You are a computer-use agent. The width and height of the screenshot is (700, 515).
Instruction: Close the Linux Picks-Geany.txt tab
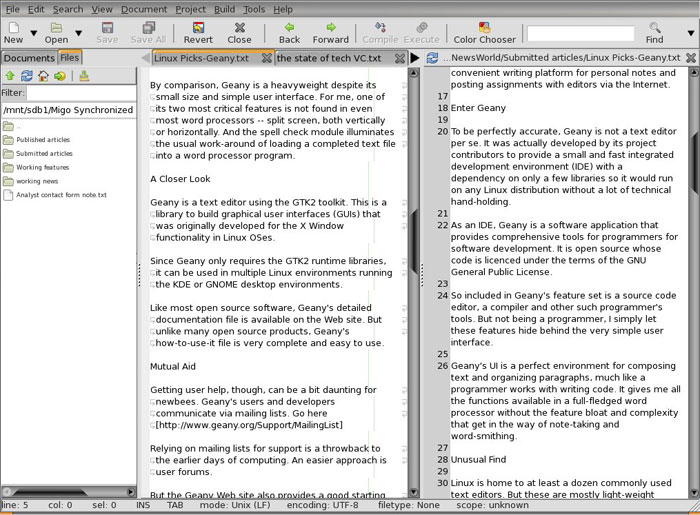[x=267, y=58]
